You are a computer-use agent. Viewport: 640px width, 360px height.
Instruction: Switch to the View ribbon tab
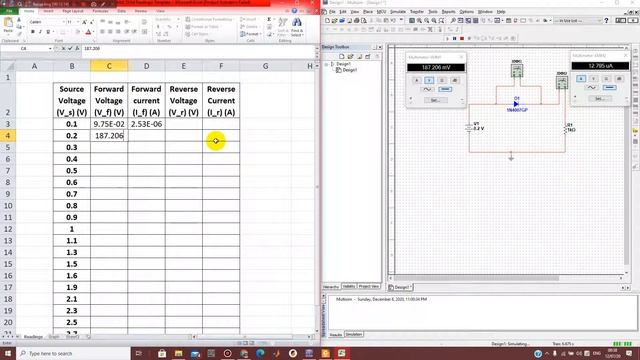pyautogui.click(x=161, y=11)
